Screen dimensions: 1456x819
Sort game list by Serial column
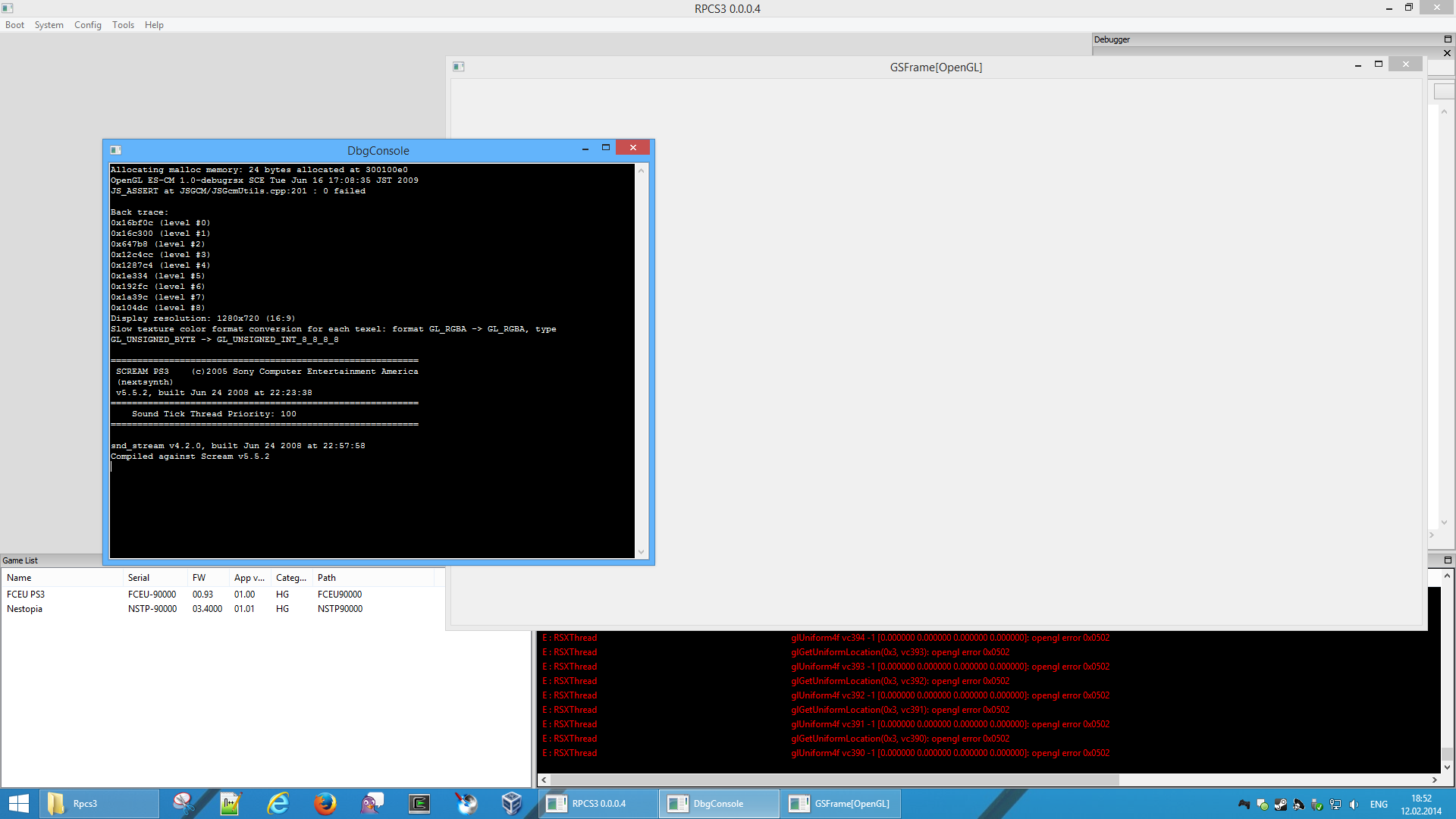(x=139, y=578)
